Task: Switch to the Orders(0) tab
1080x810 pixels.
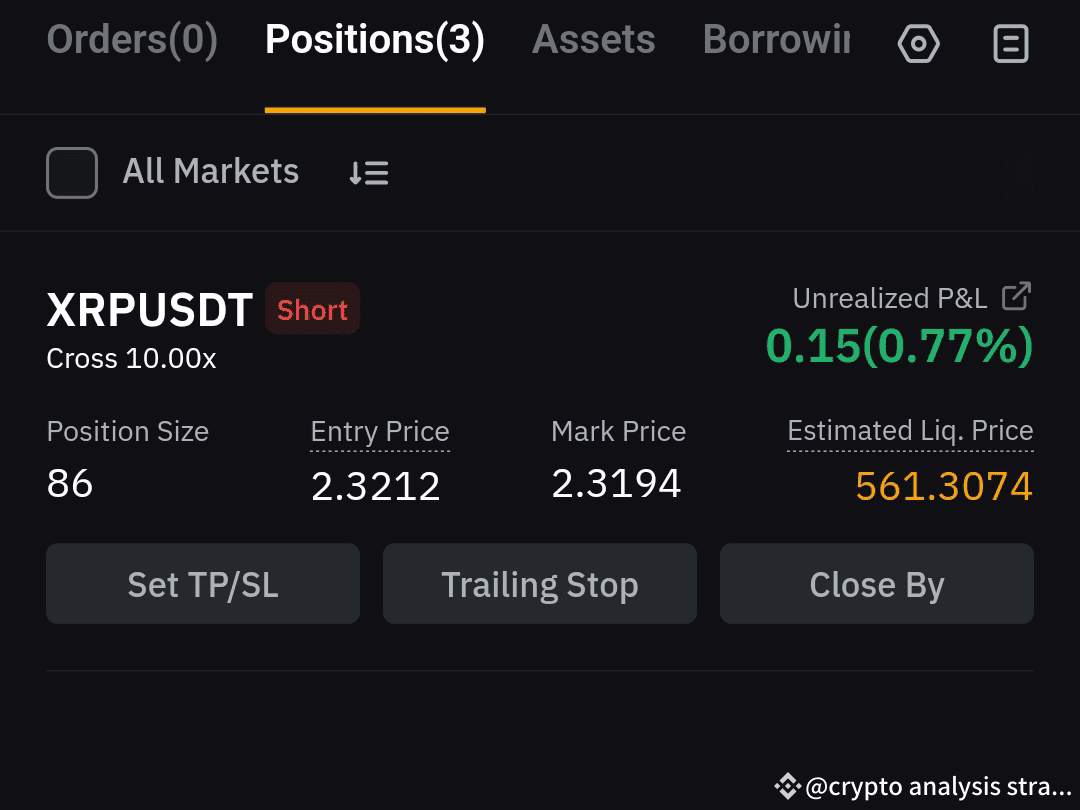Action: coord(132,39)
